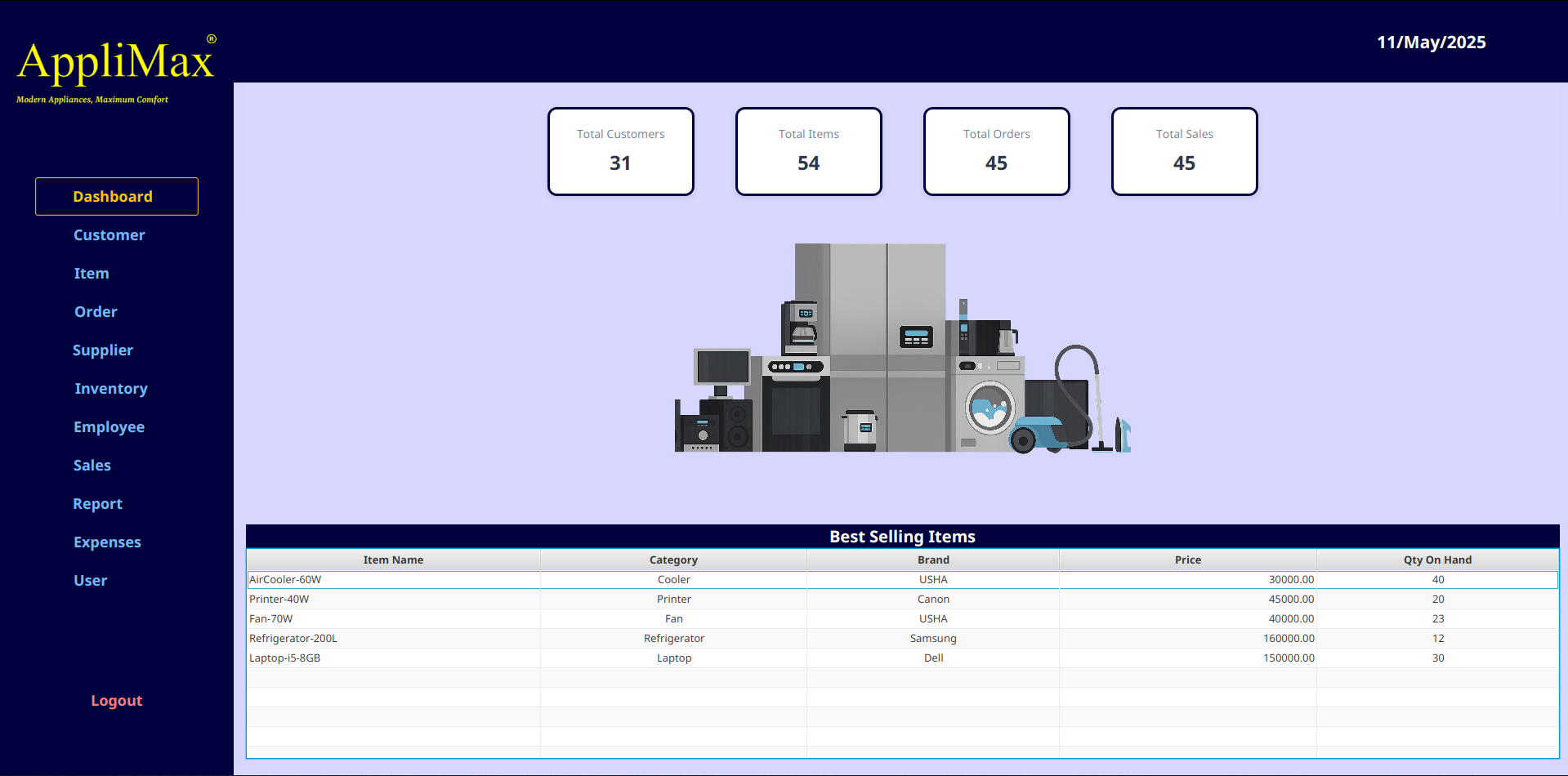Open the User management section
The height and width of the screenshot is (776, 1568).
(90, 580)
